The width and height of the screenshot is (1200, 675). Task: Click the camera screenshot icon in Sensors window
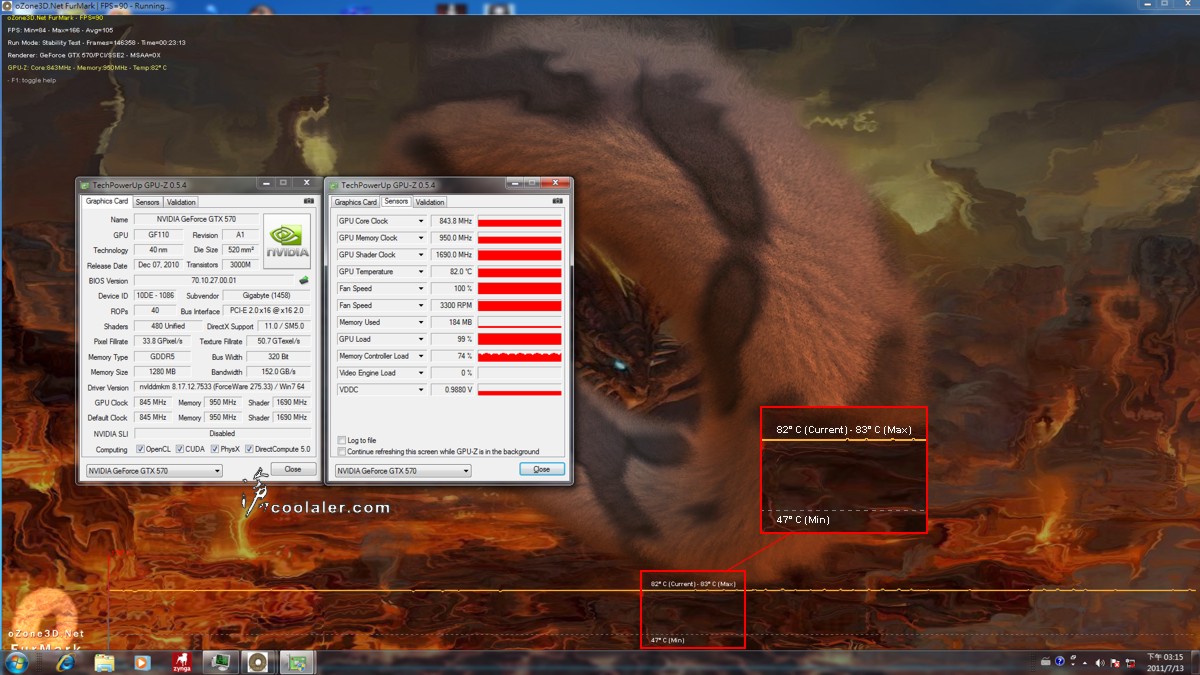coord(559,201)
